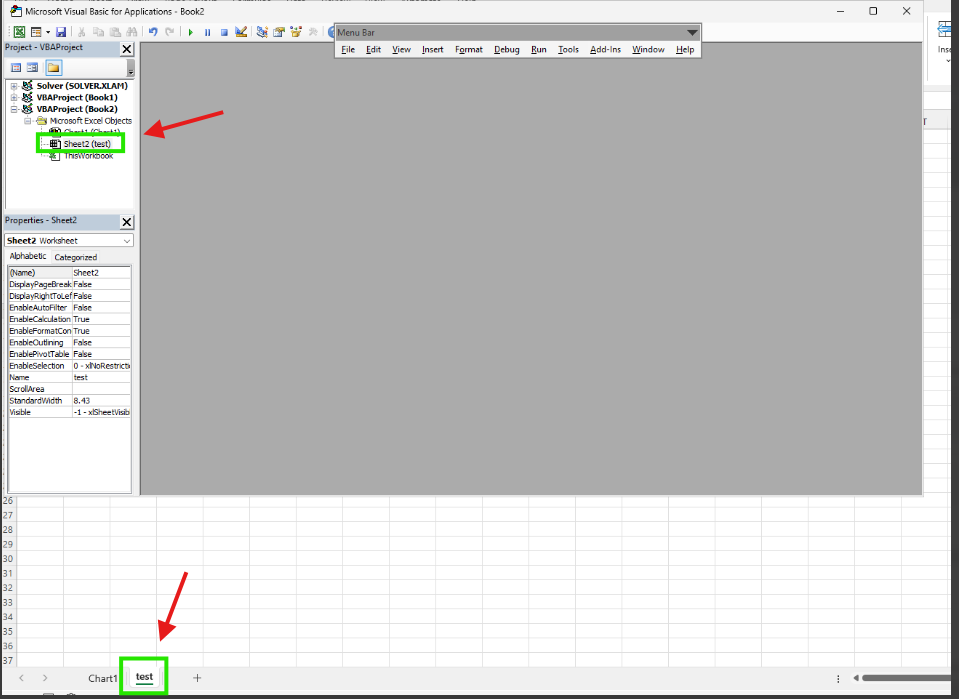This screenshot has height=699, width=959.
Task: Click the EnableAutoFilter property row
Action: click(x=69, y=308)
